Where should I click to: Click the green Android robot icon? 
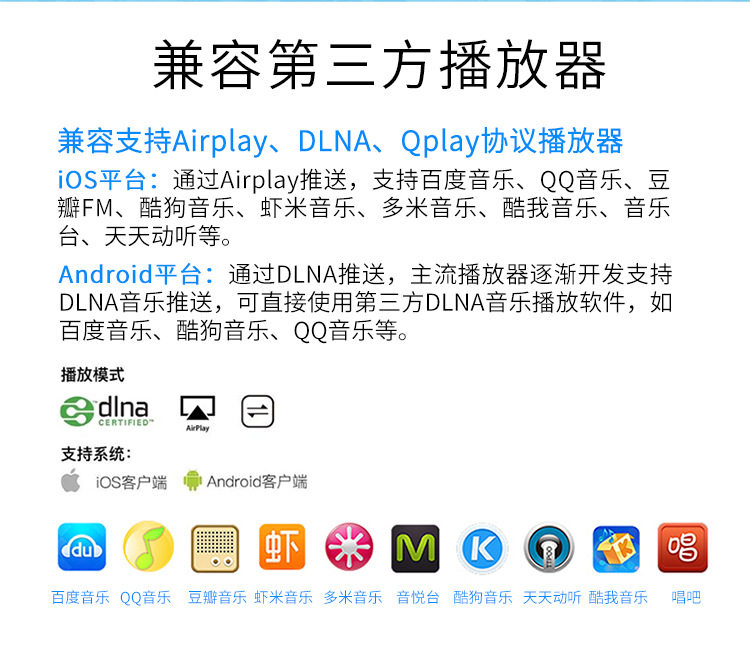[192, 481]
